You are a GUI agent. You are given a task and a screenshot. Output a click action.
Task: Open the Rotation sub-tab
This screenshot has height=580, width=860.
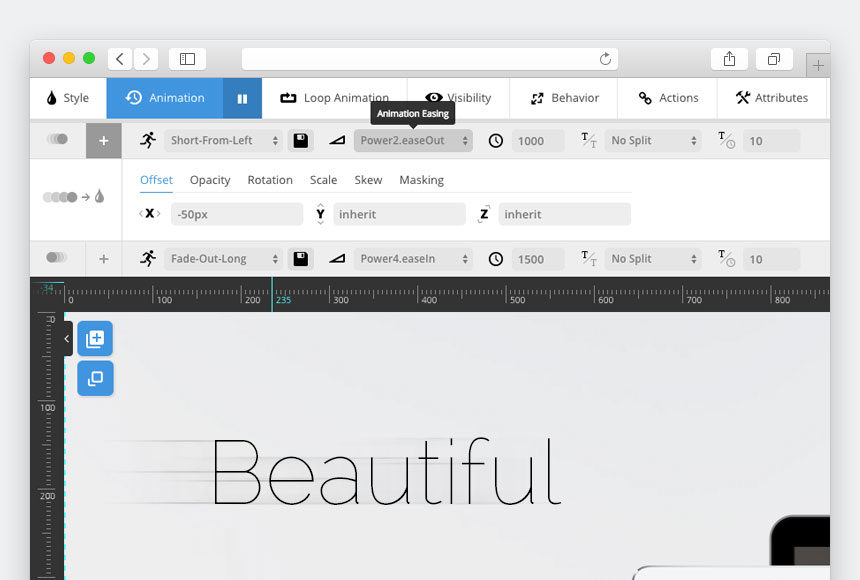[x=270, y=180]
